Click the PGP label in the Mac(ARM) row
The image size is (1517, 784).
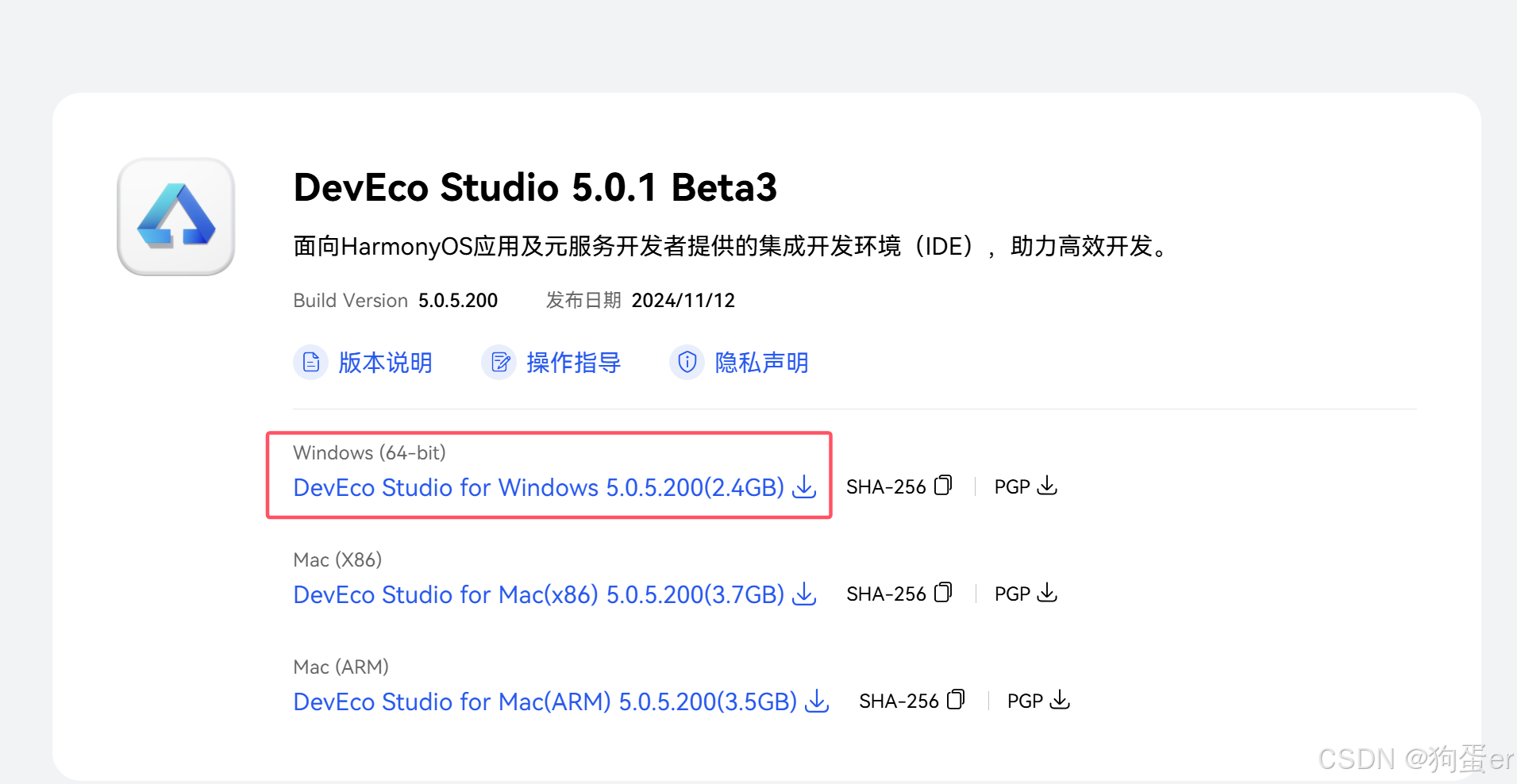[1025, 701]
